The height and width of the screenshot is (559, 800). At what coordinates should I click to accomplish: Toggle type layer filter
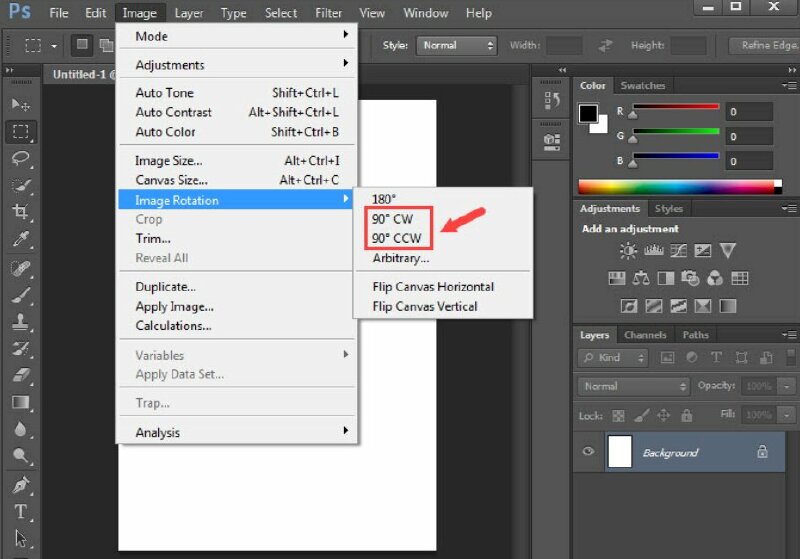716,358
